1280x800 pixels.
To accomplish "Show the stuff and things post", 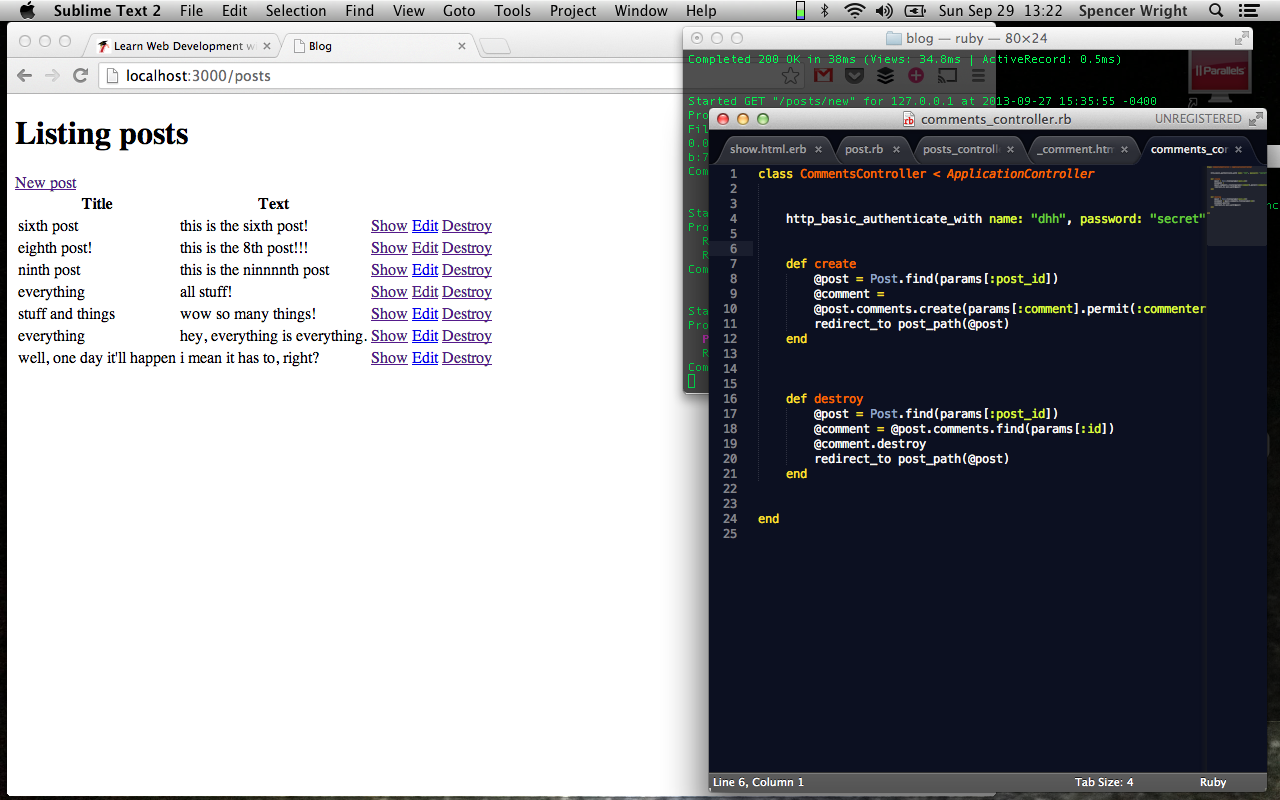I will [x=389, y=314].
